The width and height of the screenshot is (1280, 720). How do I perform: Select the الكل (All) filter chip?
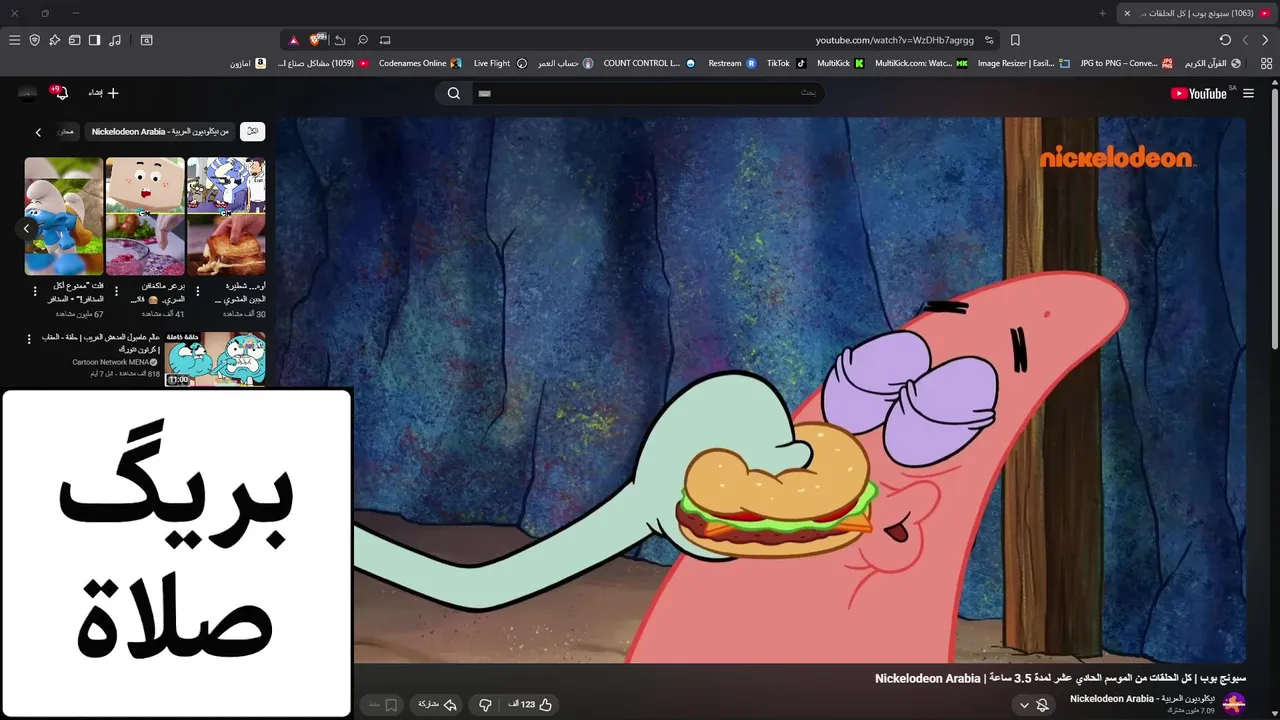253,131
